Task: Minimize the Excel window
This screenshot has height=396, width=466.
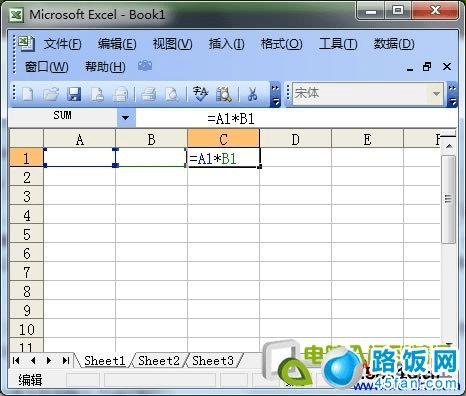Action: [371, 12]
